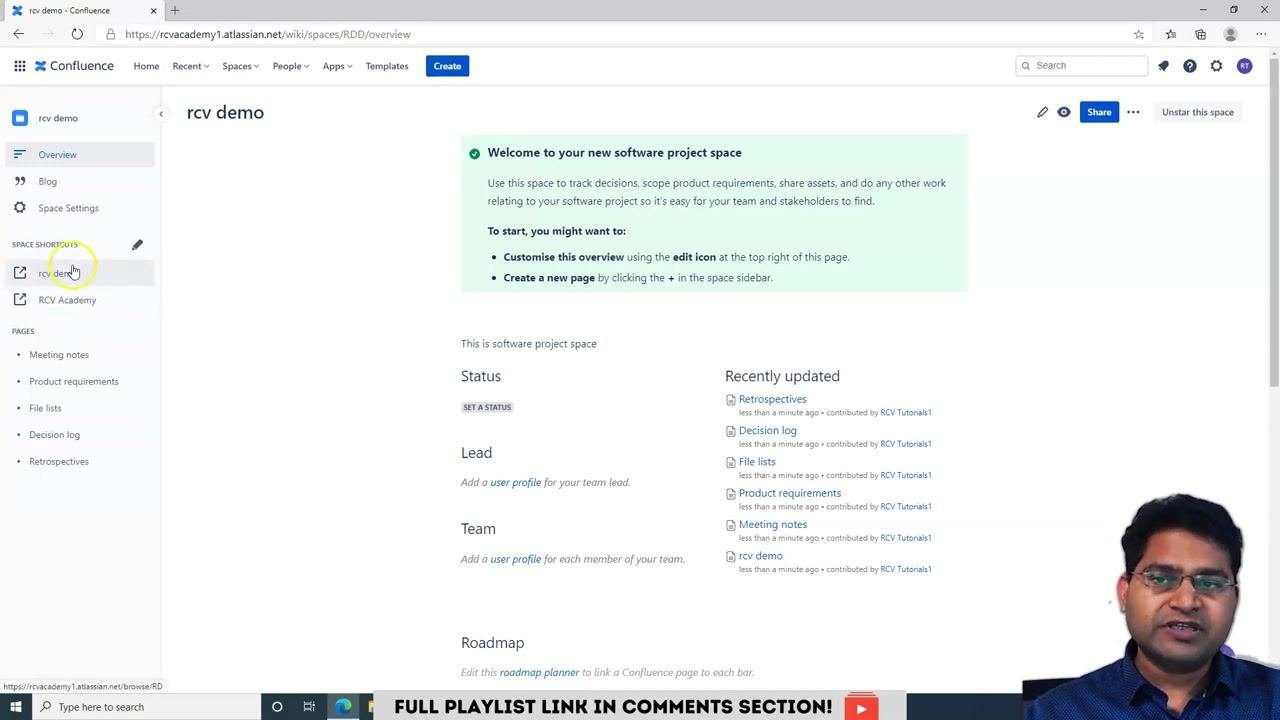Reload the browser page
Viewport: 1280px width, 720px height.
point(77,34)
